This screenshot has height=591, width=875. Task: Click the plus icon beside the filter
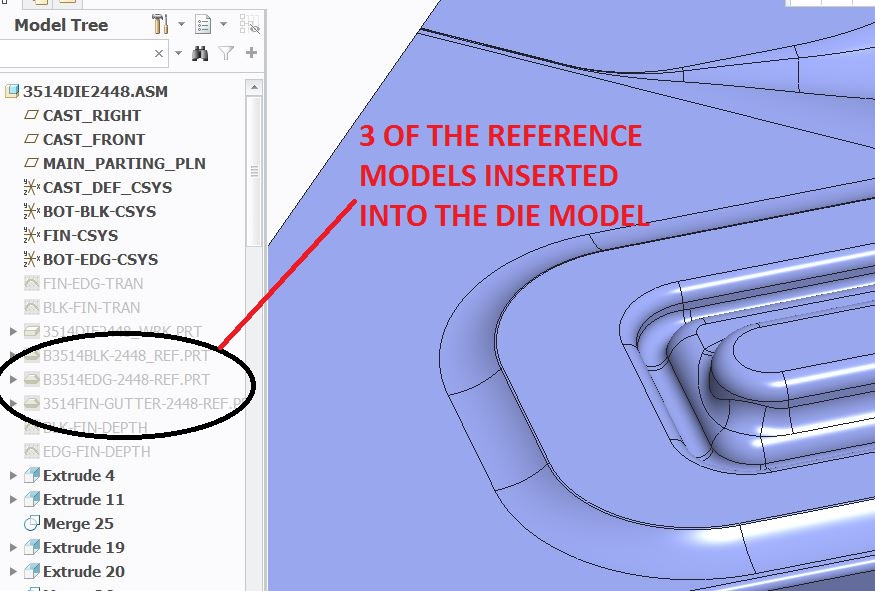coord(249,52)
